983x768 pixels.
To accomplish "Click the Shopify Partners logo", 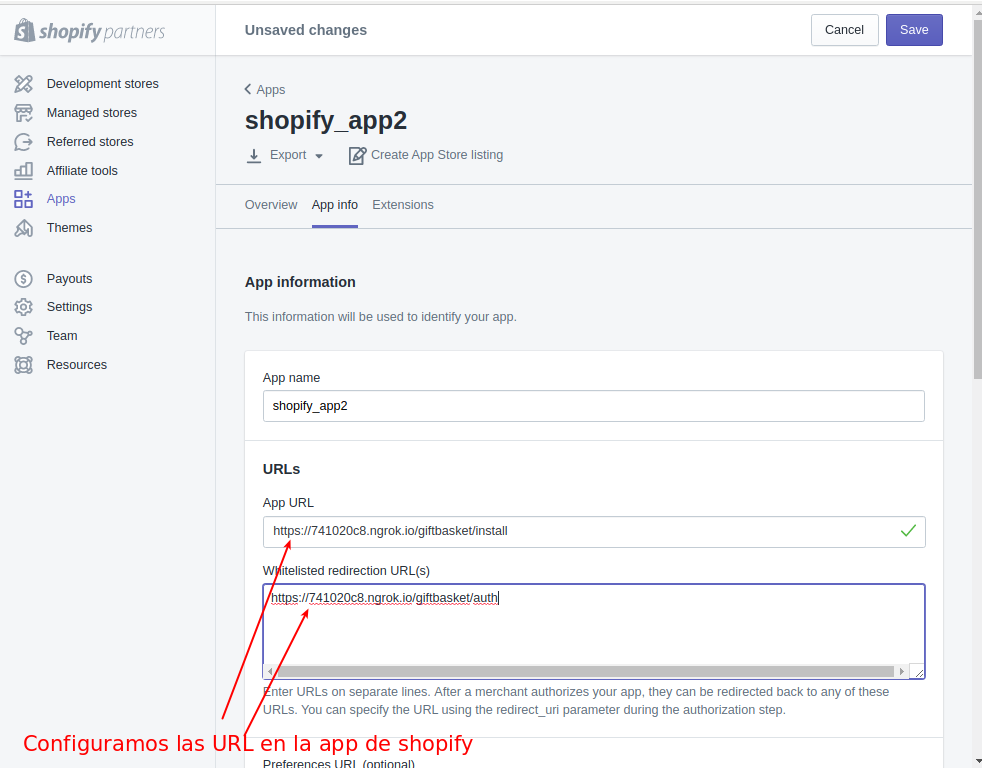I will [x=90, y=31].
